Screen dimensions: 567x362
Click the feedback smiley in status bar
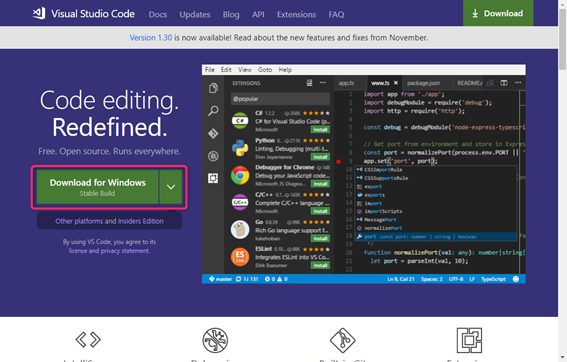[516, 279]
